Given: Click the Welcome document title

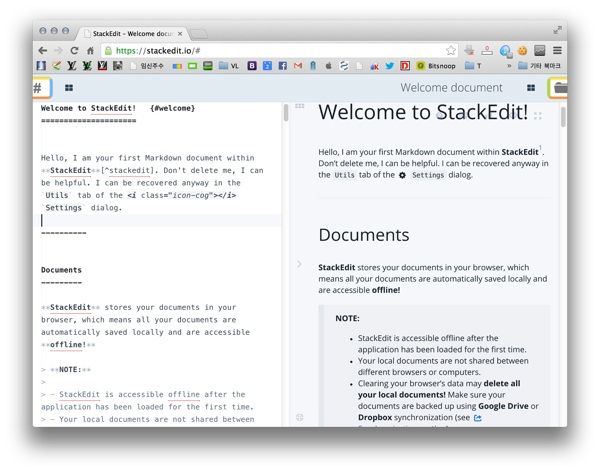Looking at the screenshot, I should [x=451, y=88].
